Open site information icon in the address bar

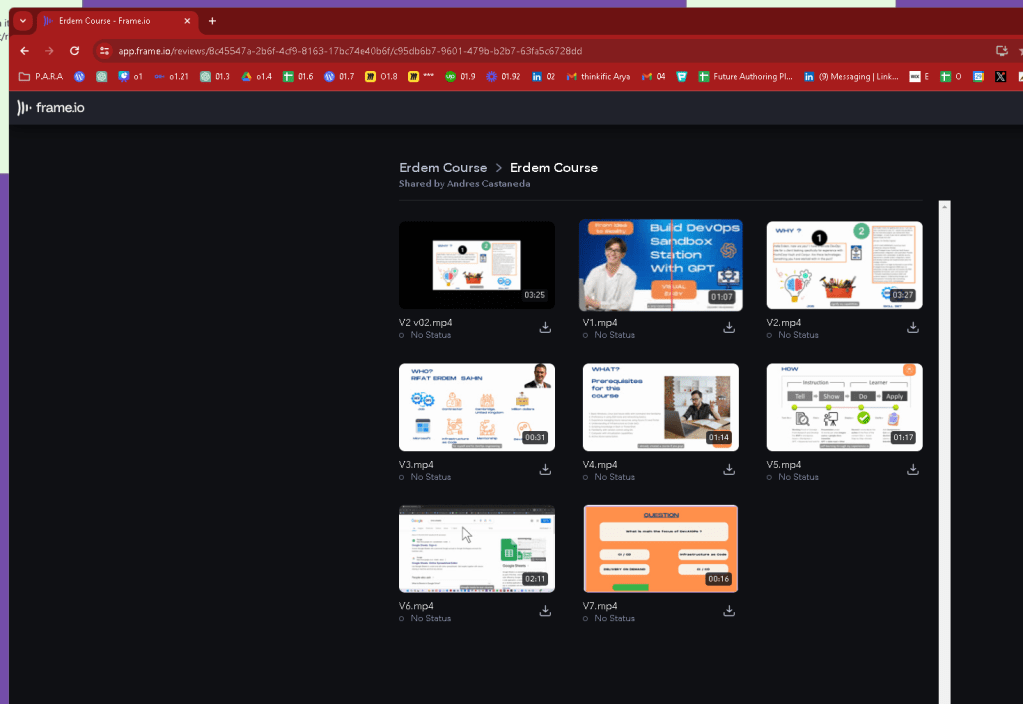[x=104, y=51]
